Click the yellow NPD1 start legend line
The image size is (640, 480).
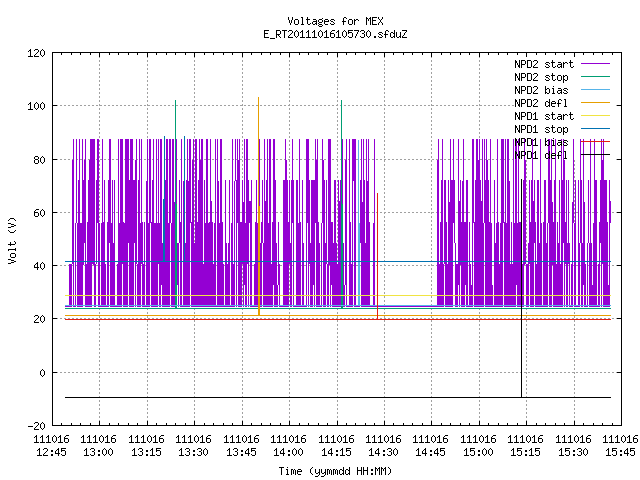595,116
